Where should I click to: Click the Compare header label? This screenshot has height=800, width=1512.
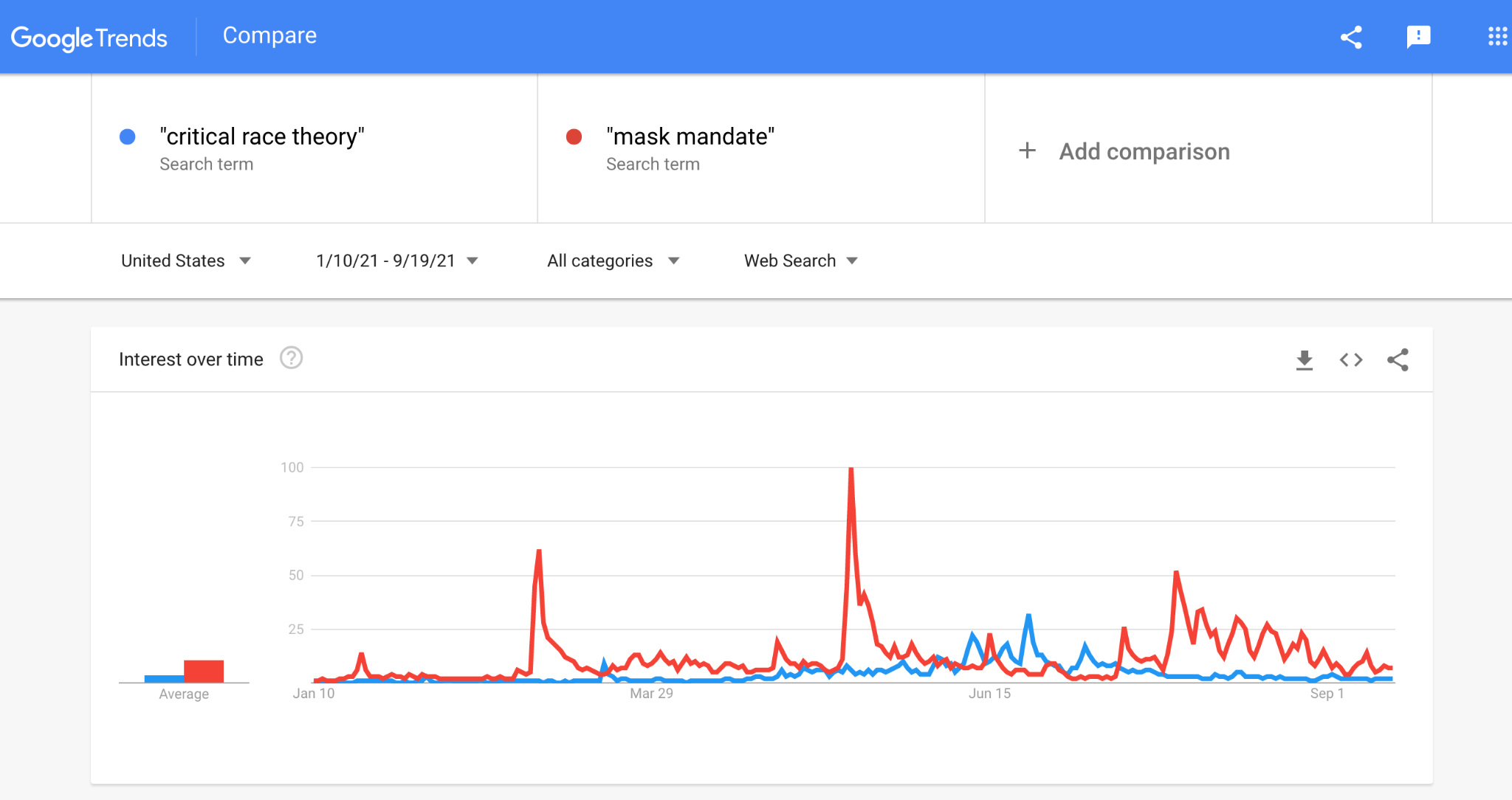pos(269,35)
